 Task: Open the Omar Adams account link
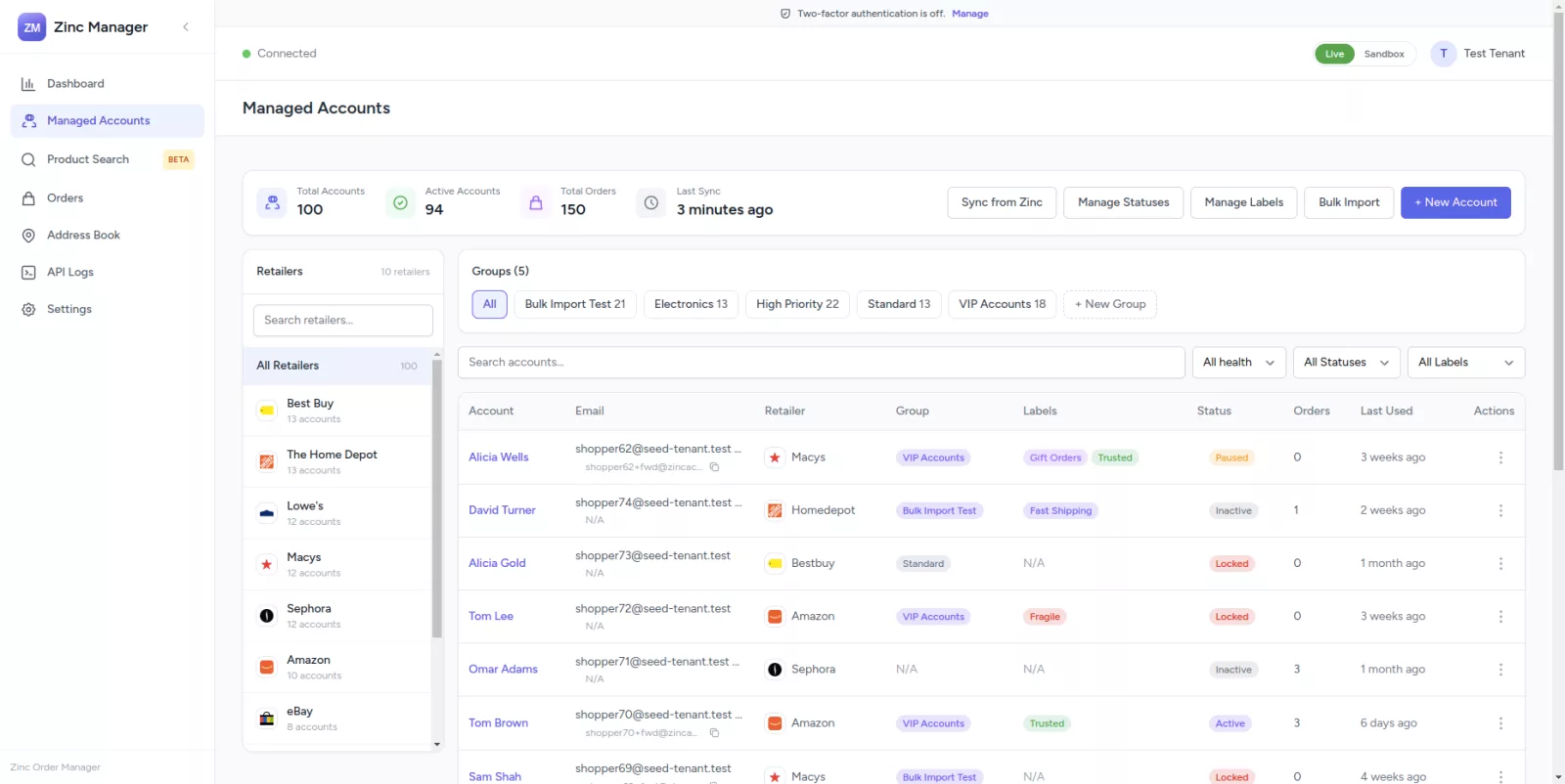503,670
